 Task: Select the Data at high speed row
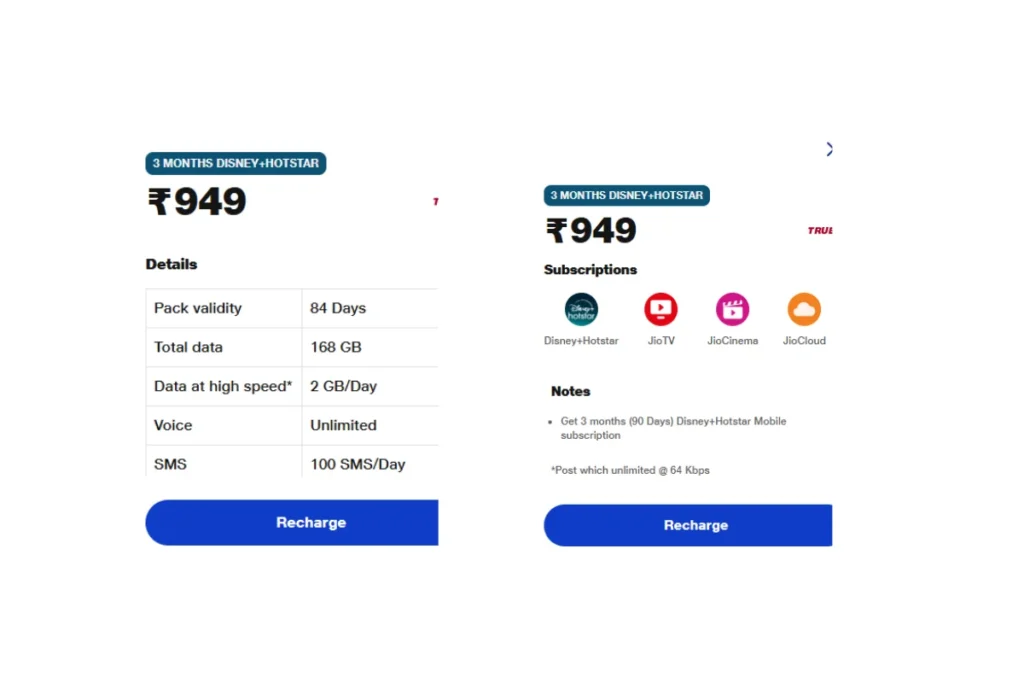point(292,387)
